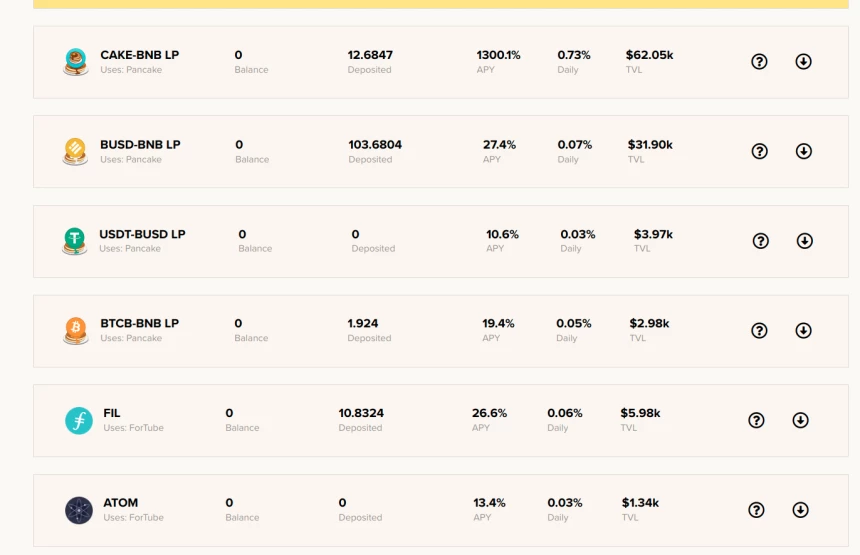Open help info for CAKE-BNB LP vault

(759, 62)
